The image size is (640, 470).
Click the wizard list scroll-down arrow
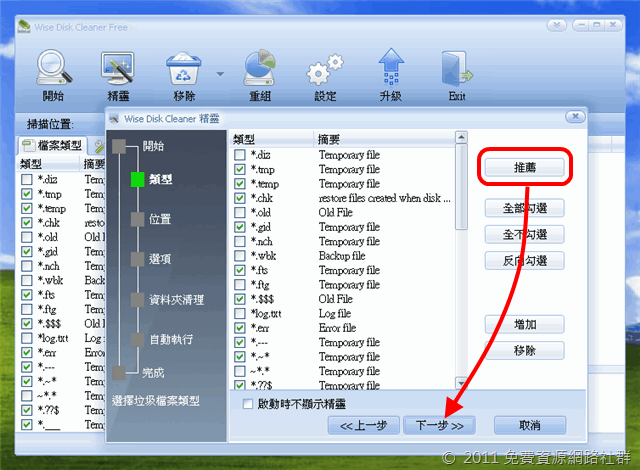[461, 383]
